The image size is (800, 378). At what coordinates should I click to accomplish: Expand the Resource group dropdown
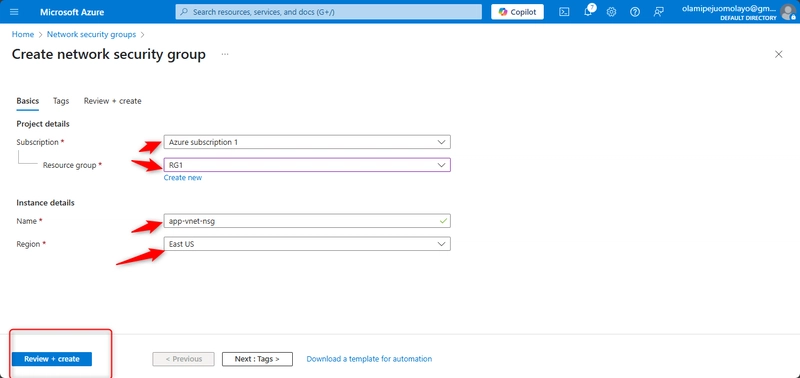pos(307,165)
